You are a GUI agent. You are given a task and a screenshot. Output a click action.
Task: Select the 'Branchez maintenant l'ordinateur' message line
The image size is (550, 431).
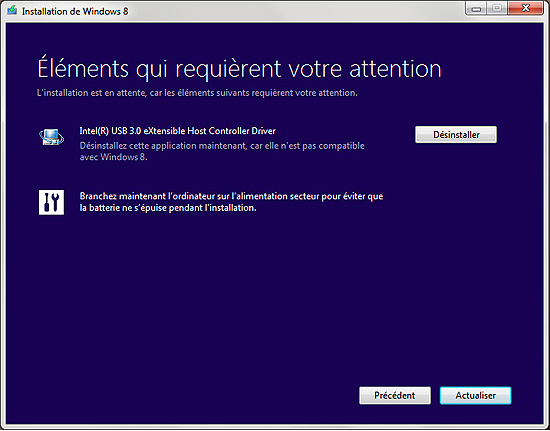(231, 196)
